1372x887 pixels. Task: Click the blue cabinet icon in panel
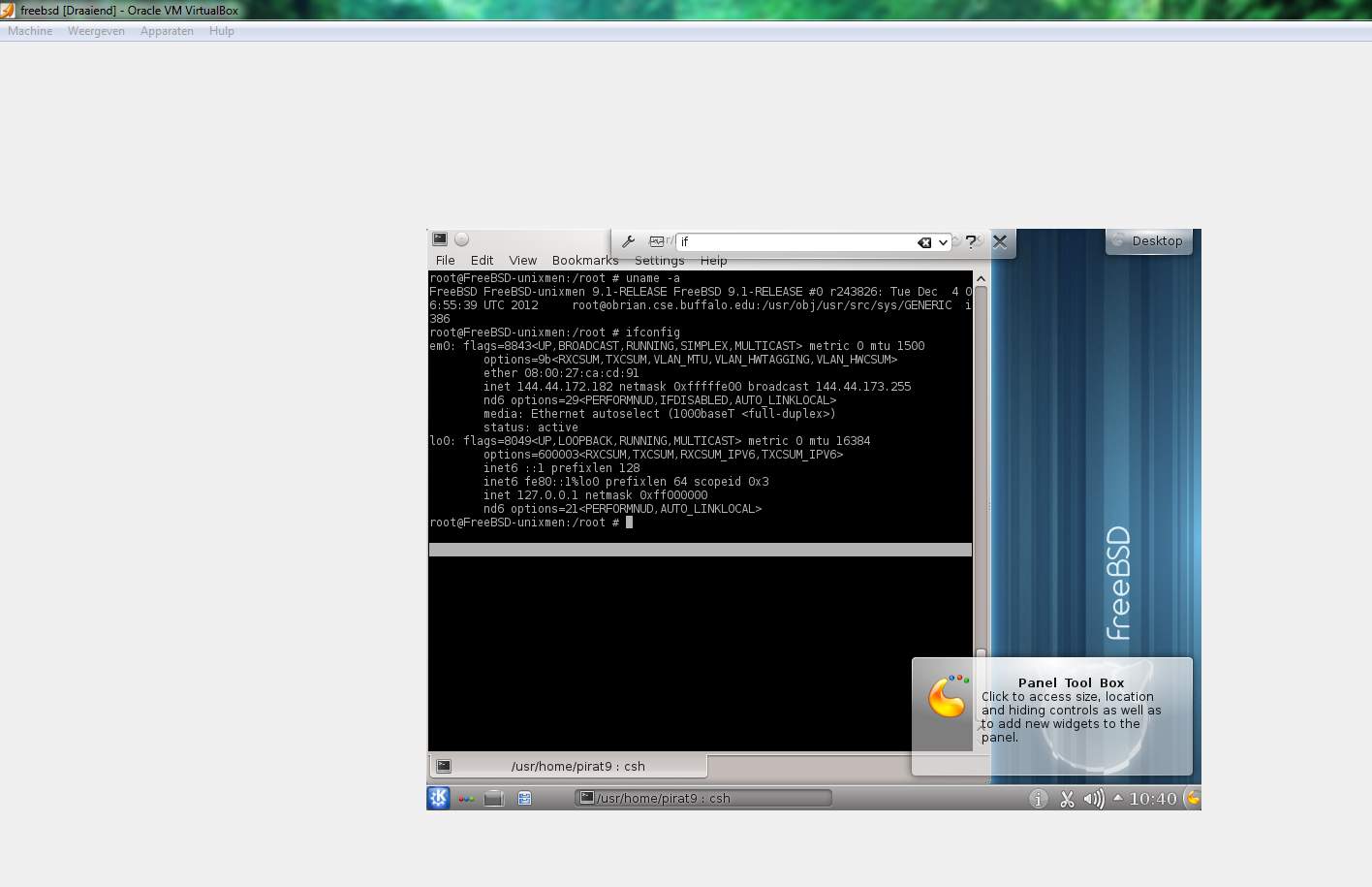pos(524,799)
